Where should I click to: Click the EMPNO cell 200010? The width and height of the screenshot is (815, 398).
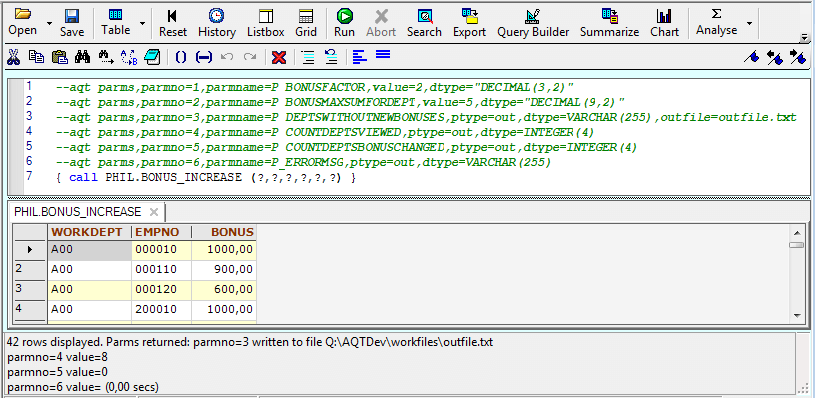[162, 310]
